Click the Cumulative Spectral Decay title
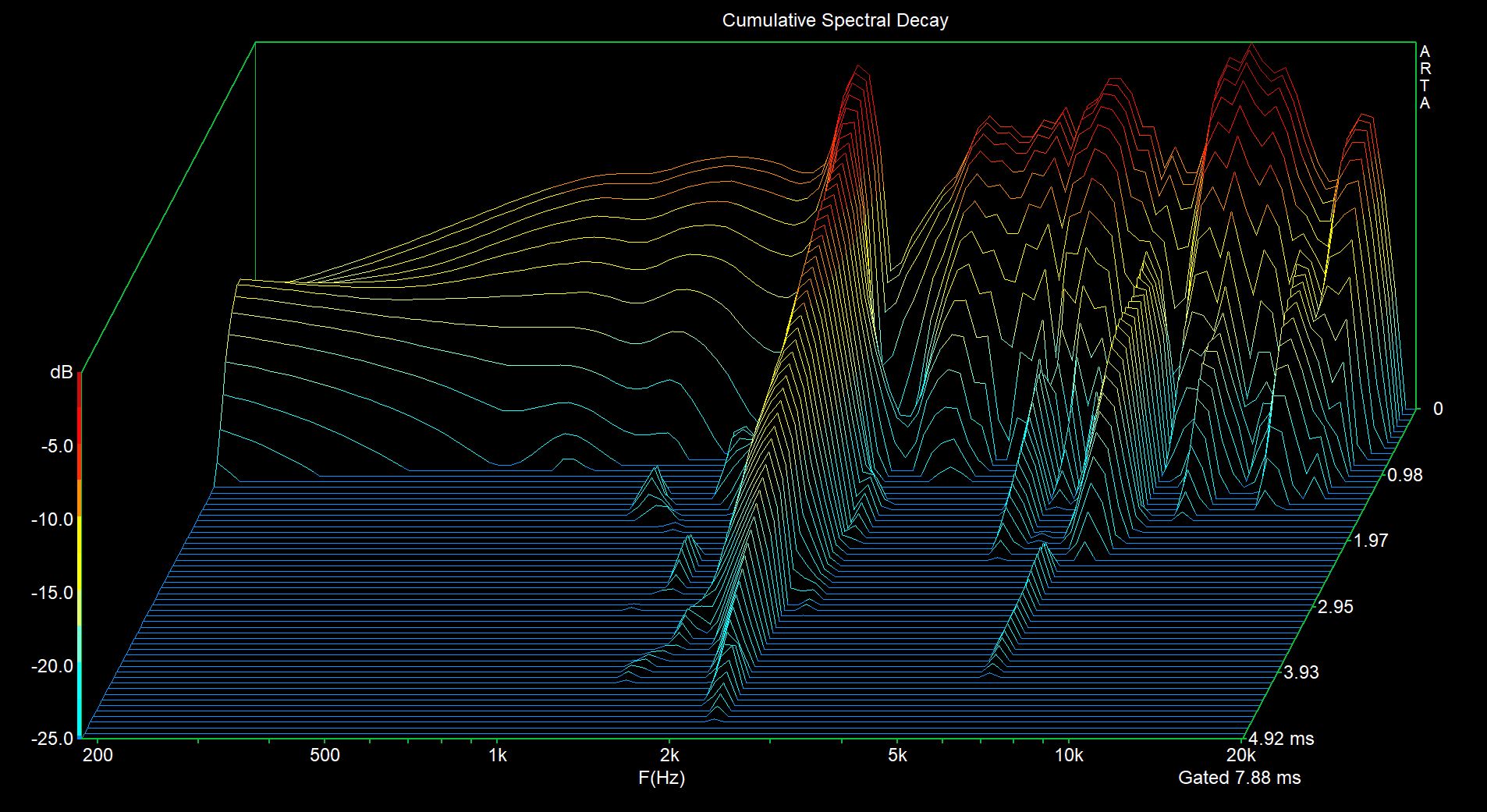This screenshot has width=1487, height=812. [835, 20]
